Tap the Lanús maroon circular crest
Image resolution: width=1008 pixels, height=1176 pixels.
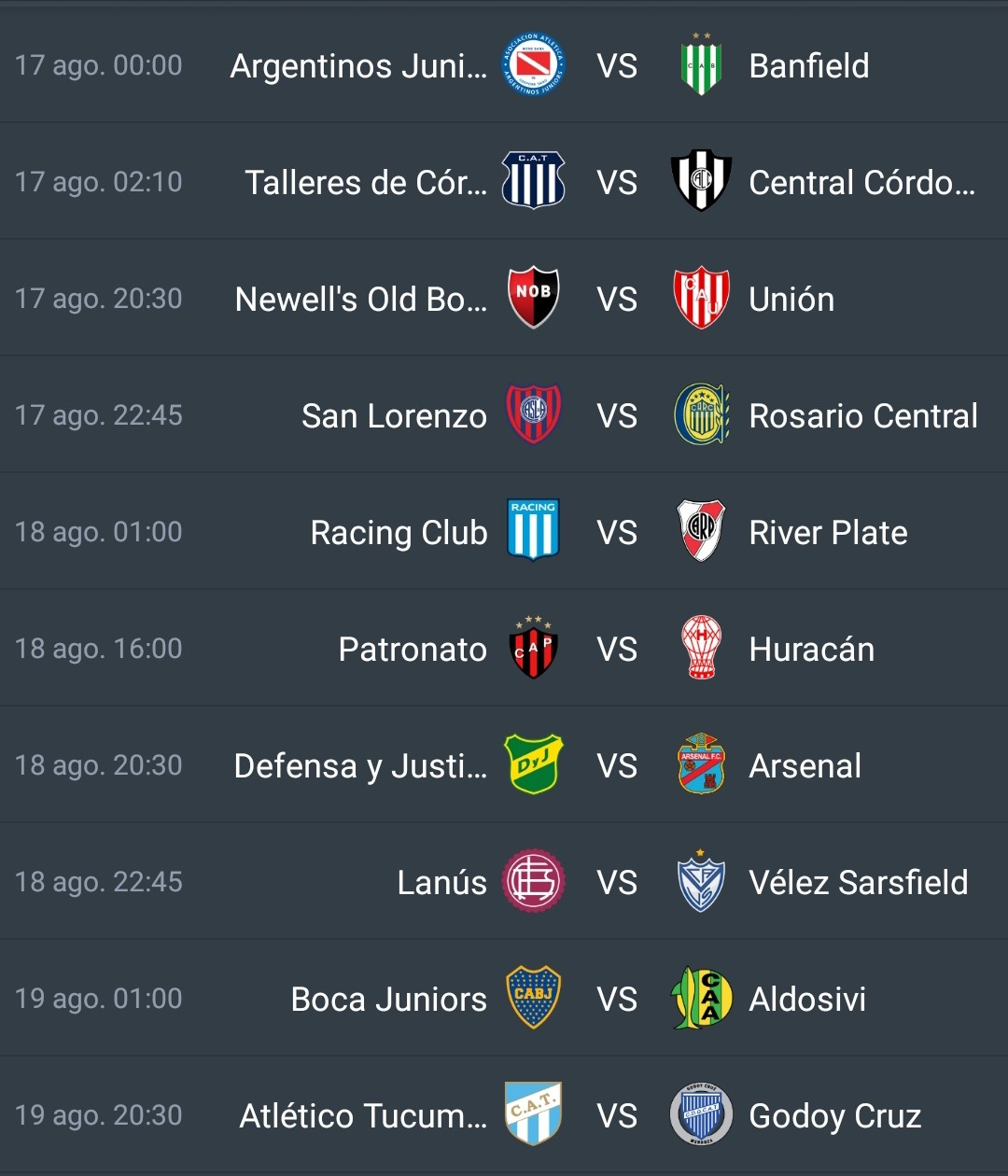point(533,881)
